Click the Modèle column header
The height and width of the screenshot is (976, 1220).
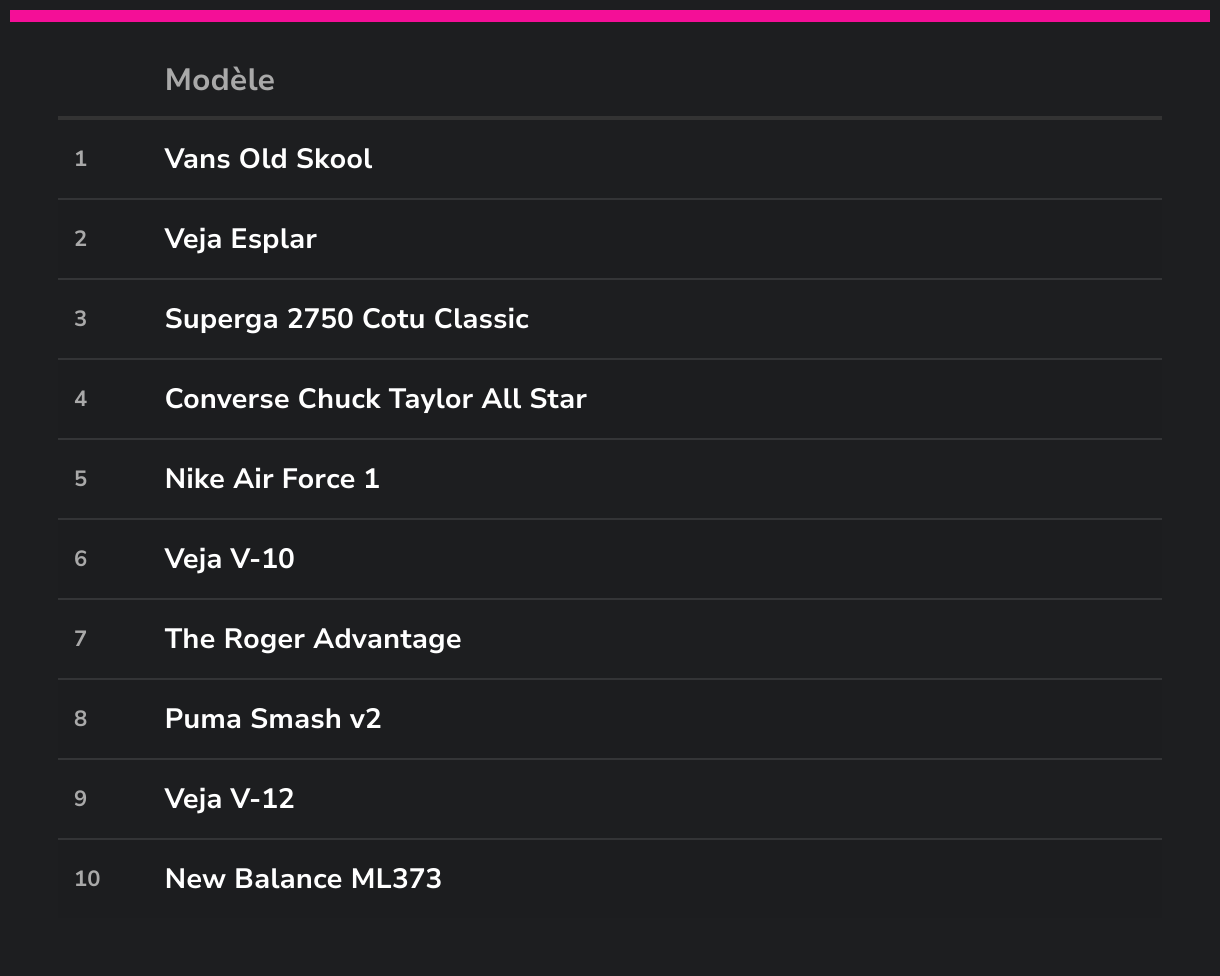[219, 80]
